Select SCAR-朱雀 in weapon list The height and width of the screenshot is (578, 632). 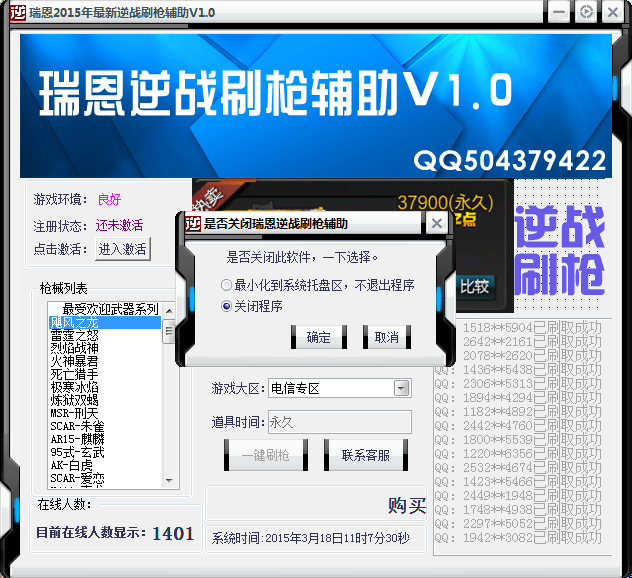click(x=105, y=426)
